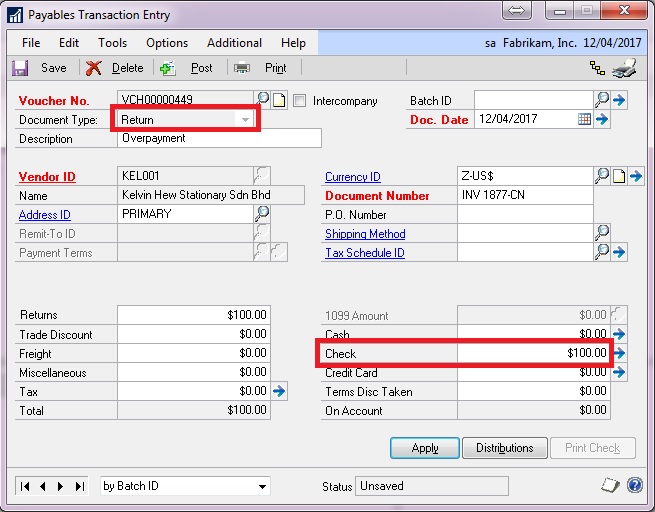Expand the Cash amount arrow
The width and height of the screenshot is (655, 512).
pos(619,334)
